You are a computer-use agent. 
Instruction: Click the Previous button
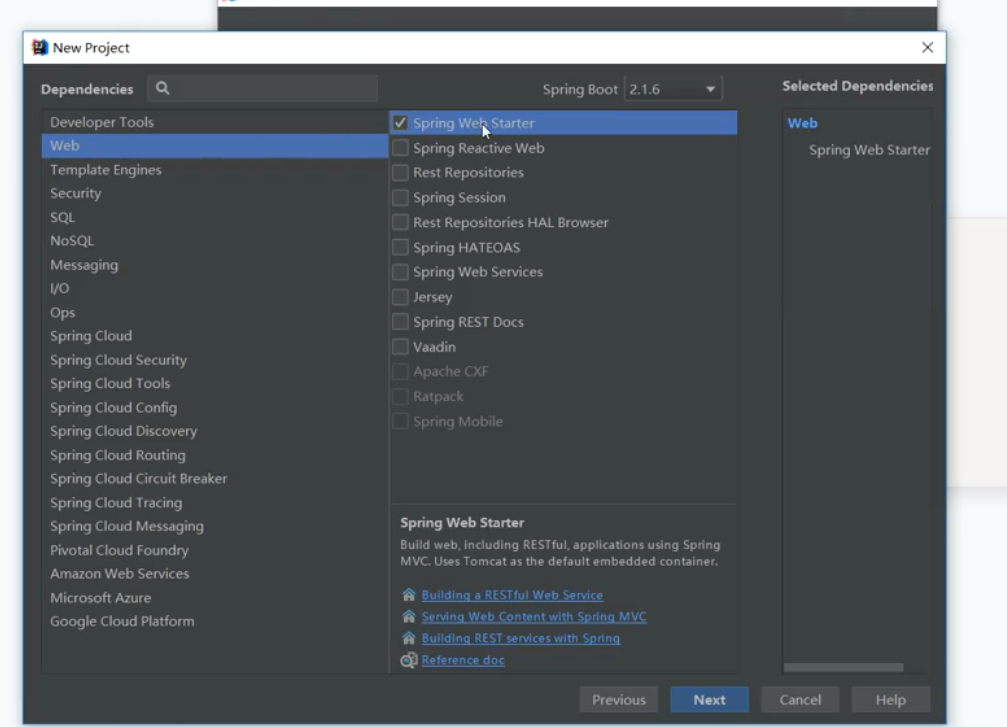tap(618, 699)
